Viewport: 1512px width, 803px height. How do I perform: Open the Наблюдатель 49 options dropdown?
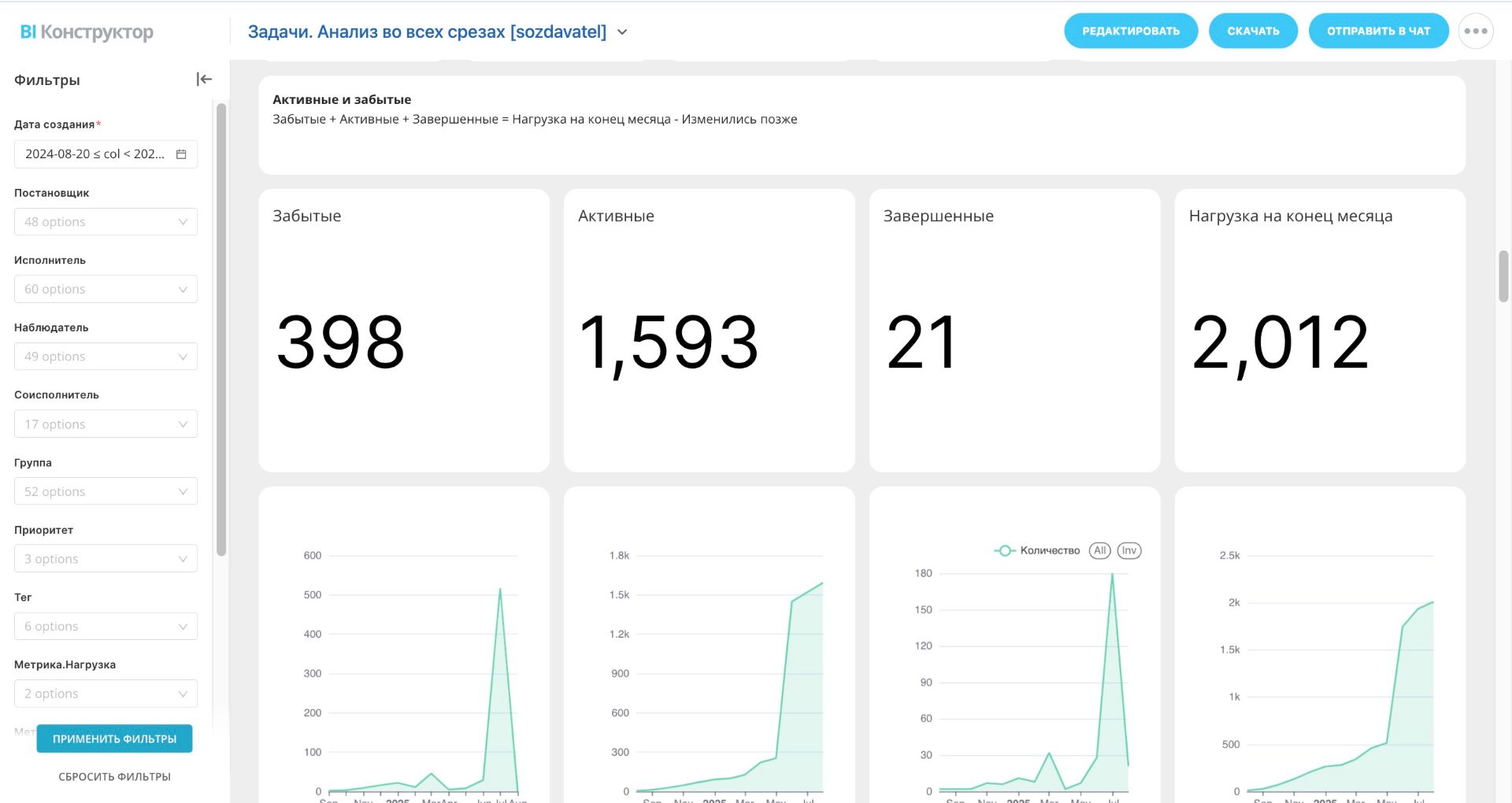click(106, 357)
